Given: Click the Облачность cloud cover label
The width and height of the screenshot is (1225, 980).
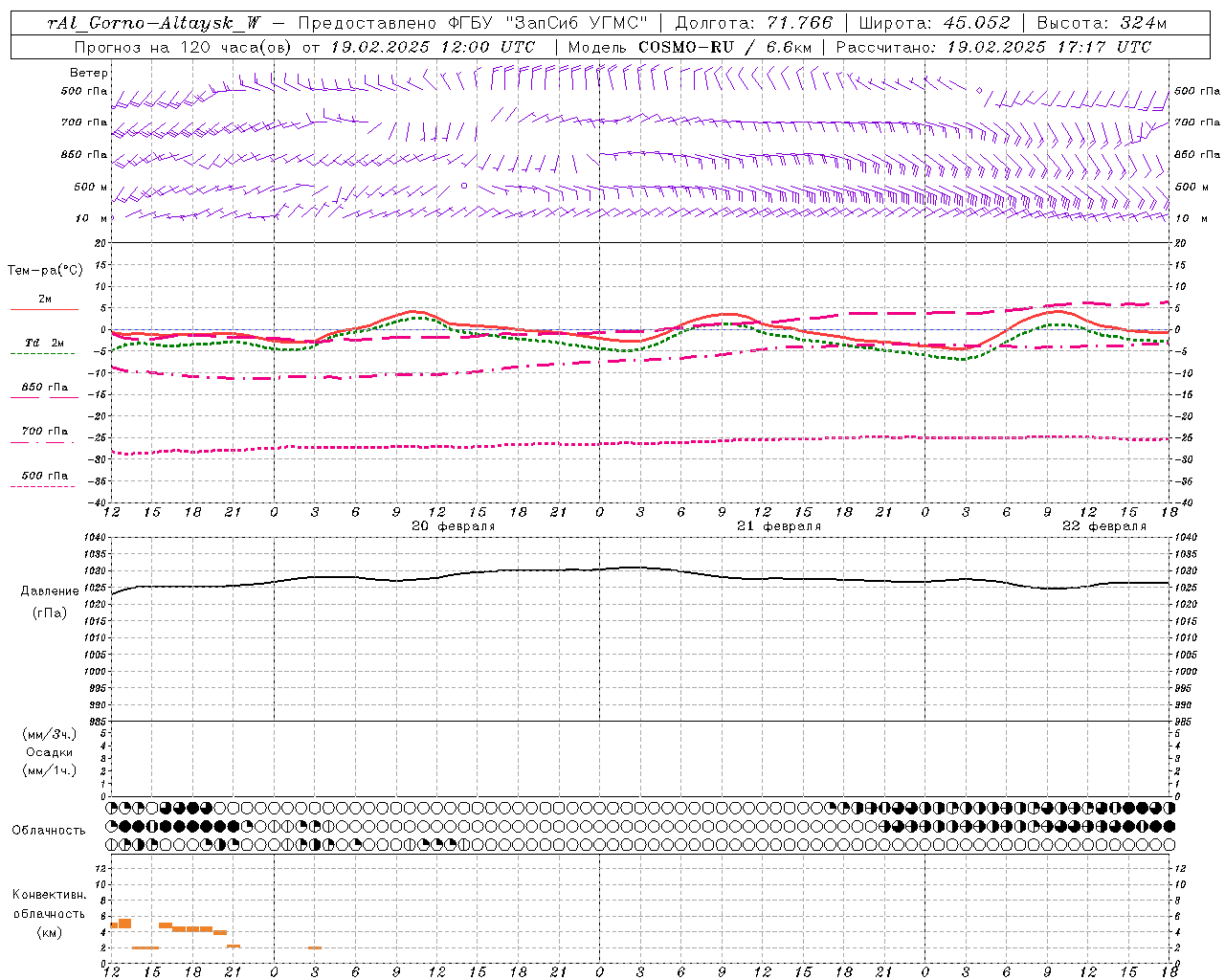Looking at the screenshot, I should pyautogui.click(x=49, y=831).
